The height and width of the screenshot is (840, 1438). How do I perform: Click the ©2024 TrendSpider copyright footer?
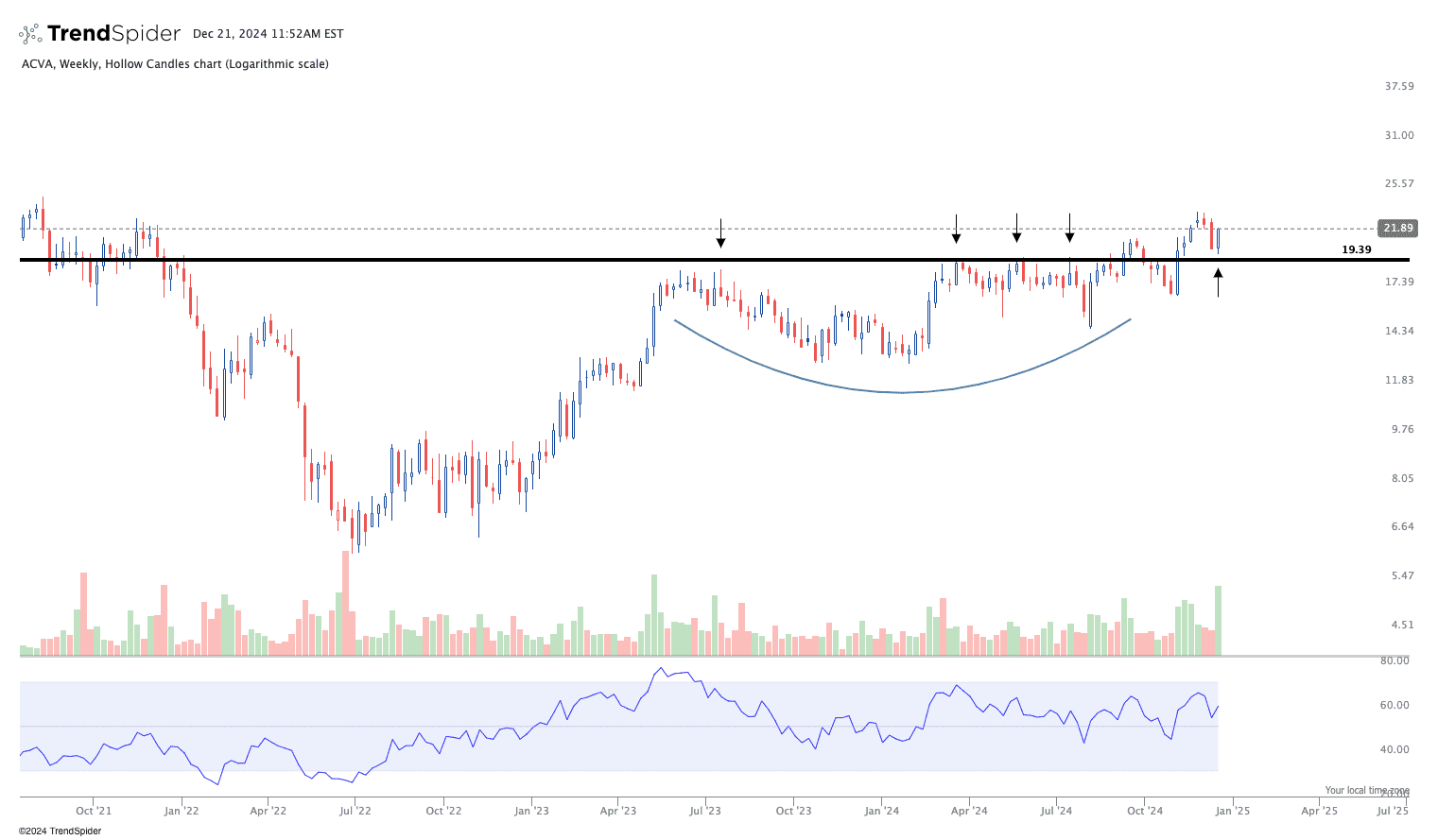click(x=60, y=831)
